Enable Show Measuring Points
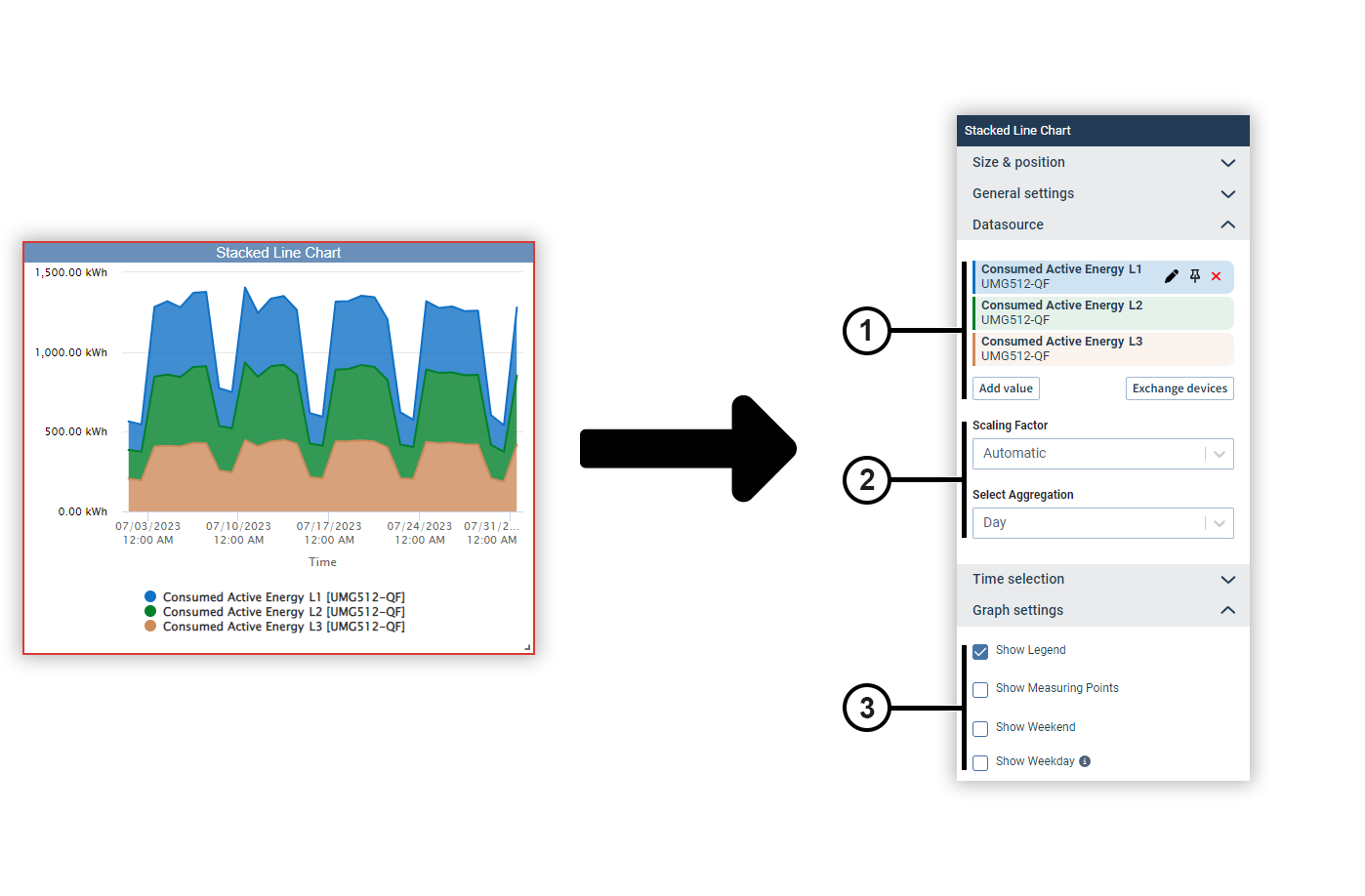Screen dimensions: 1365x896 980,689
